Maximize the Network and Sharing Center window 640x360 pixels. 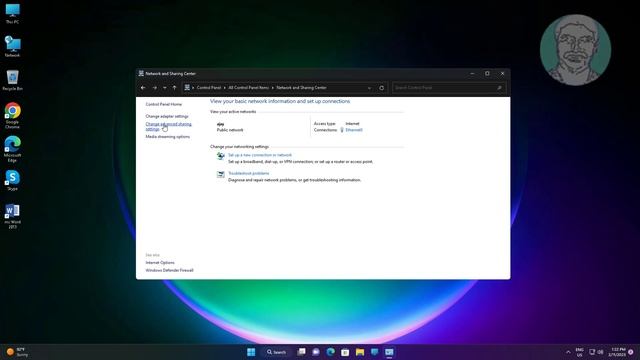[487, 74]
